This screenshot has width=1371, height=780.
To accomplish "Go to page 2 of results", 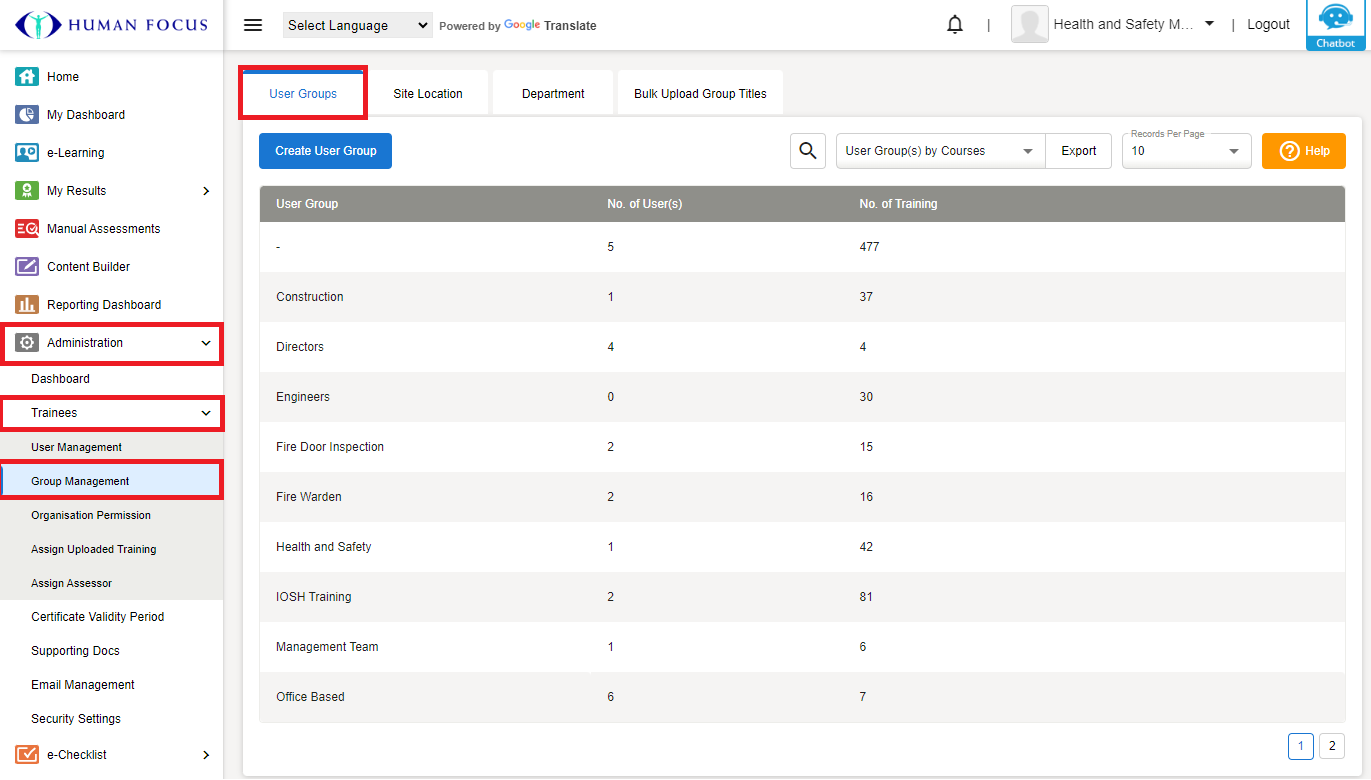I will (1331, 746).
